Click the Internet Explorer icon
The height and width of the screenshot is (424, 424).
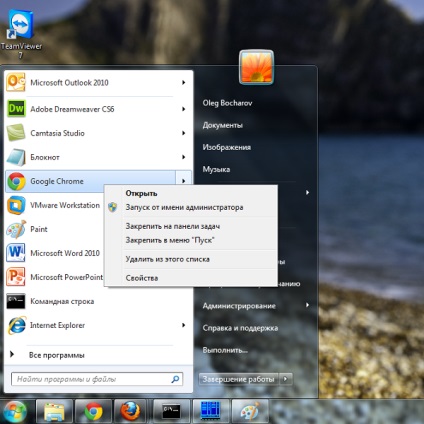coord(16,325)
